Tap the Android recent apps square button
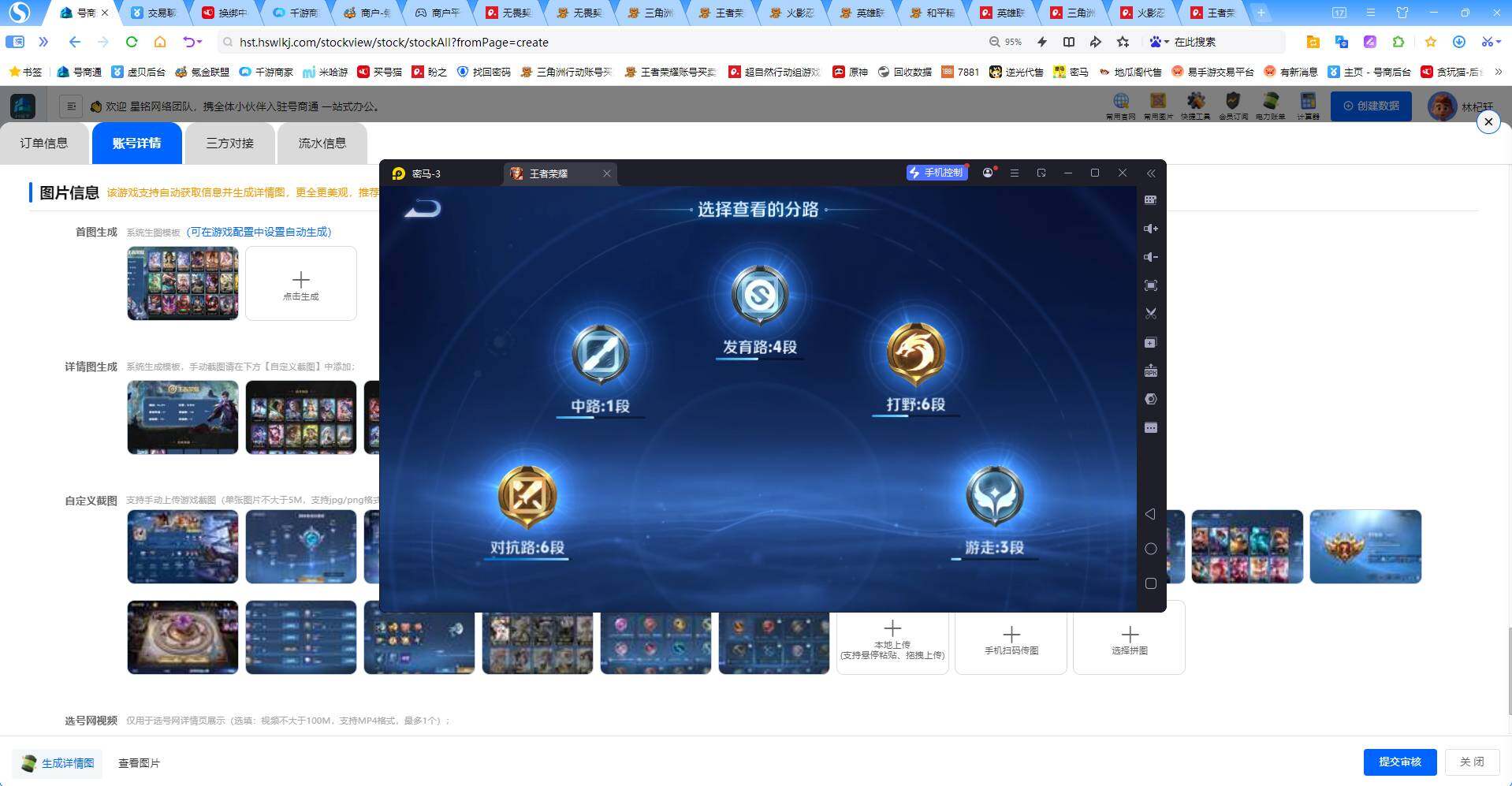 pyautogui.click(x=1151, y=583)
